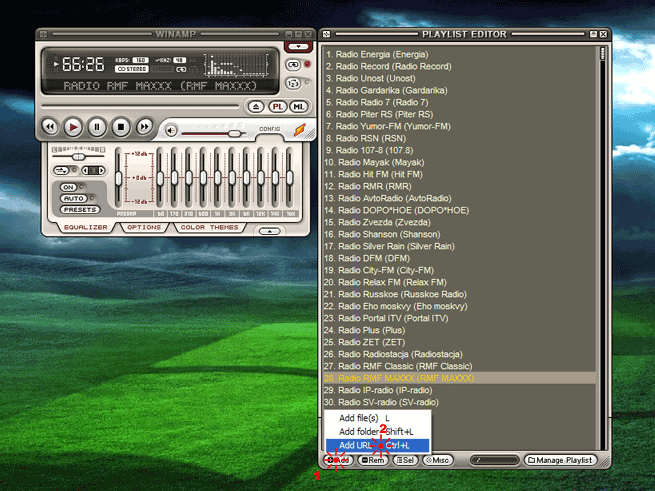Switch to the COLOR THEMES tab
Image resolution: width=655 pixels, height=491 pixels.
pyautogui.click(x=209, y=227)
